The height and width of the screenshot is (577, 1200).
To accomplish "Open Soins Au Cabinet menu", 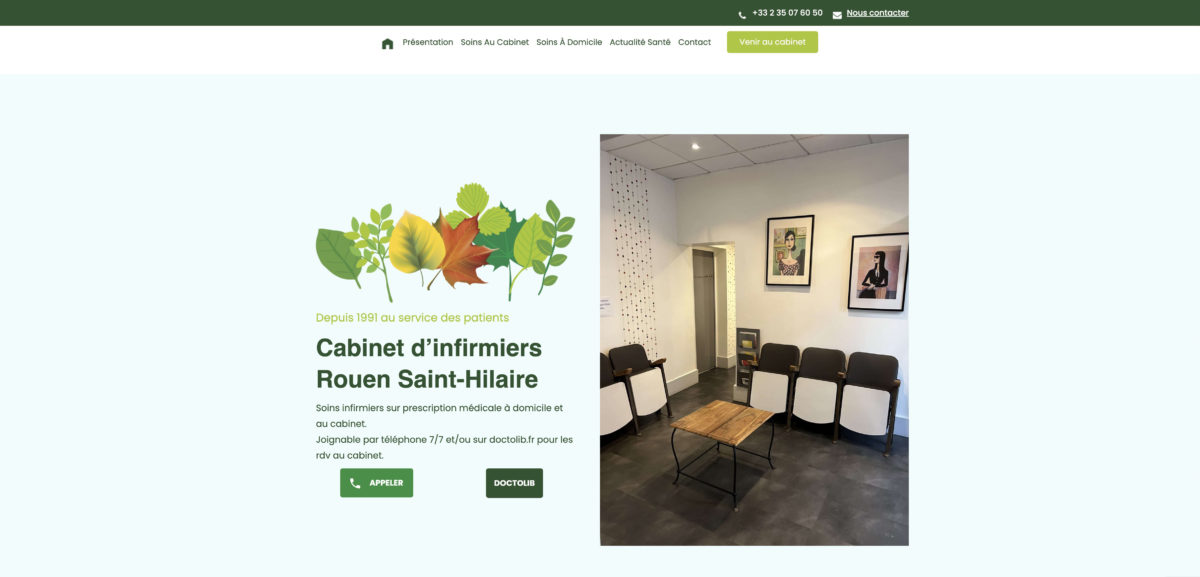I will tap(495, 42).
